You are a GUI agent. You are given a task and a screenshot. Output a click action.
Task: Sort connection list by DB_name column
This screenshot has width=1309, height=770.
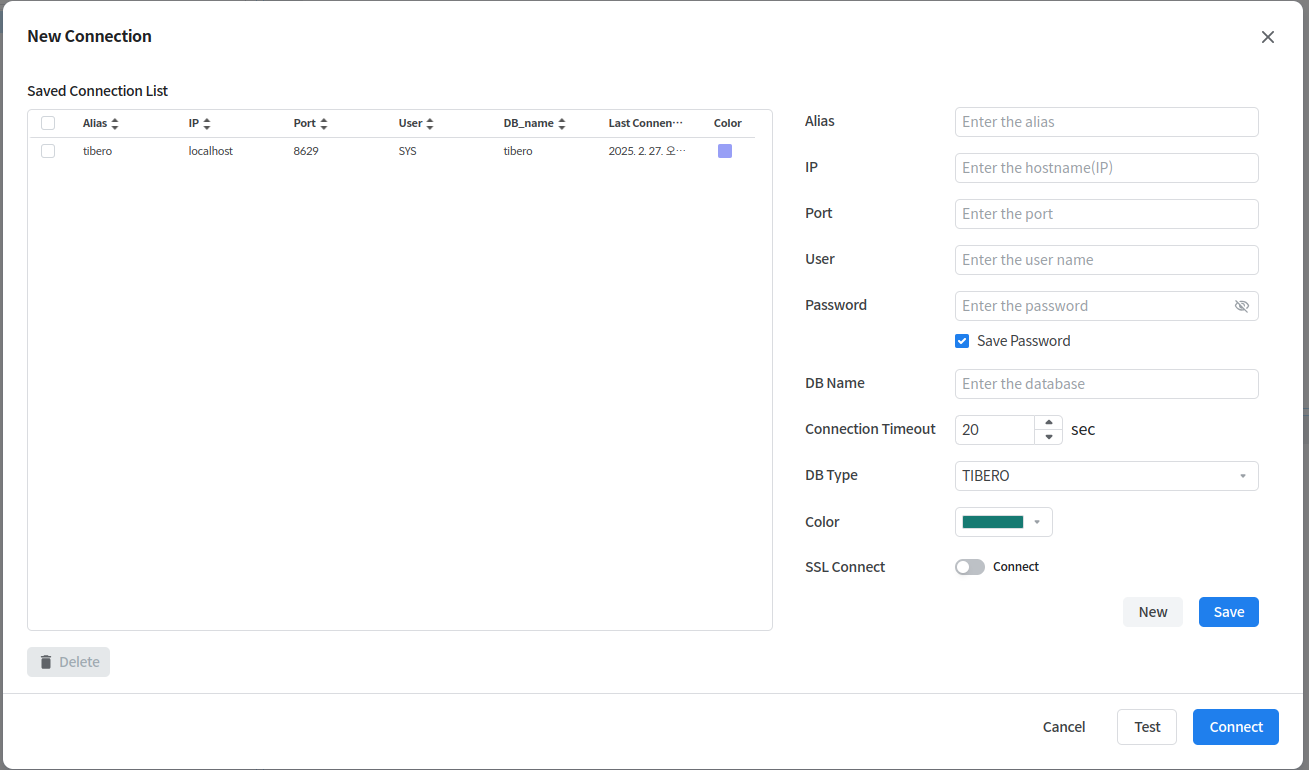point(562,124)
